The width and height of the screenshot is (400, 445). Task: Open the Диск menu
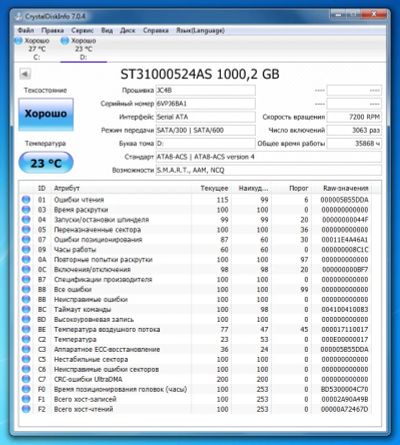pos(128,30)
